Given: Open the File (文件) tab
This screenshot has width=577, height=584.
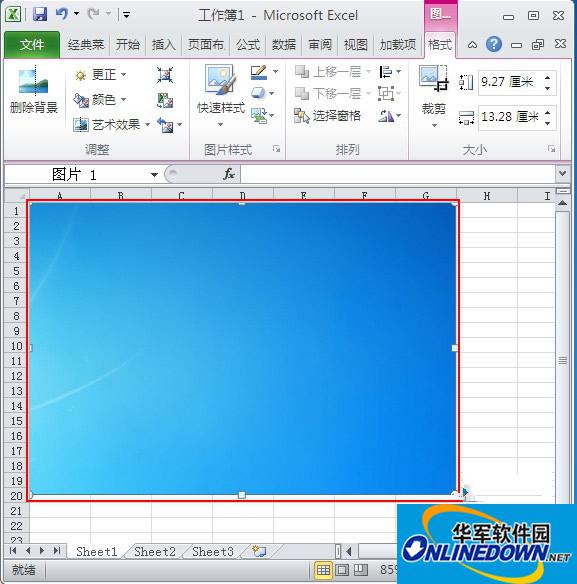Looking at the screenshot, I should (x=32, y=45).
